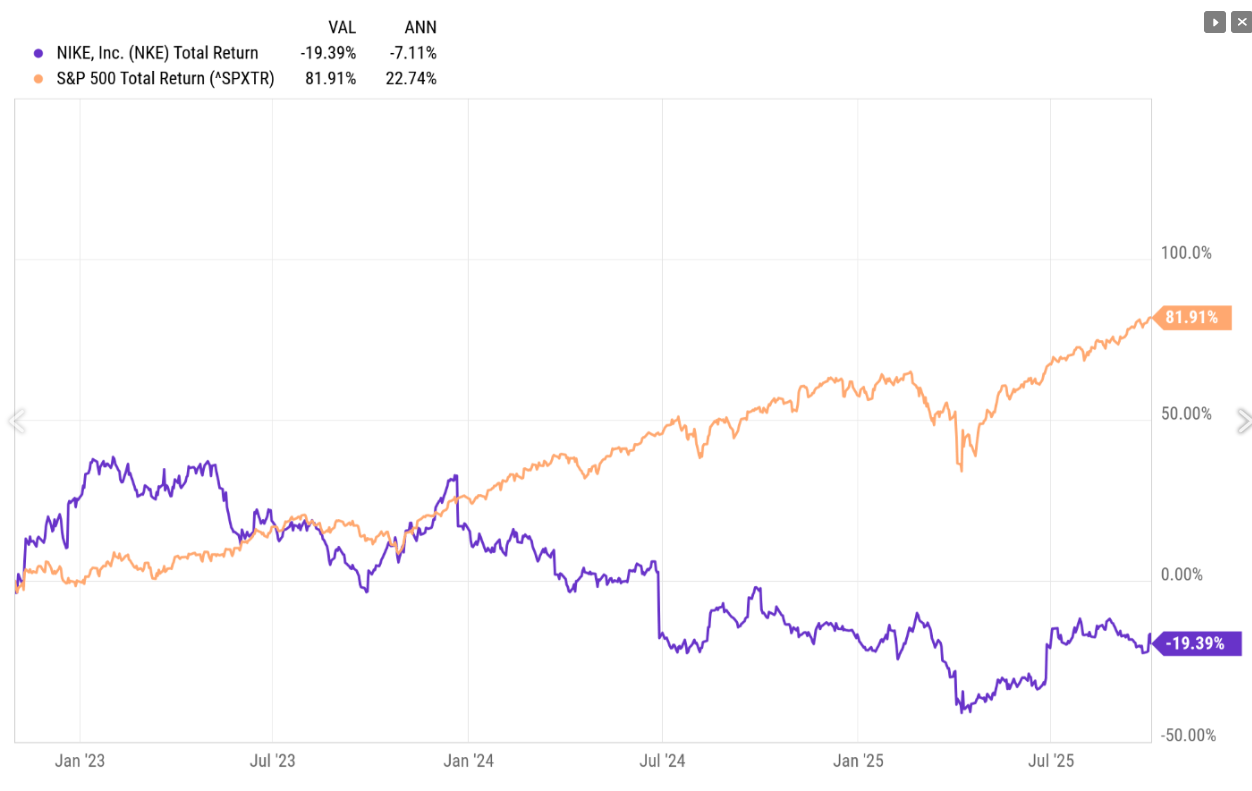Collapse the chart using the left arrow control

(16, 421)
